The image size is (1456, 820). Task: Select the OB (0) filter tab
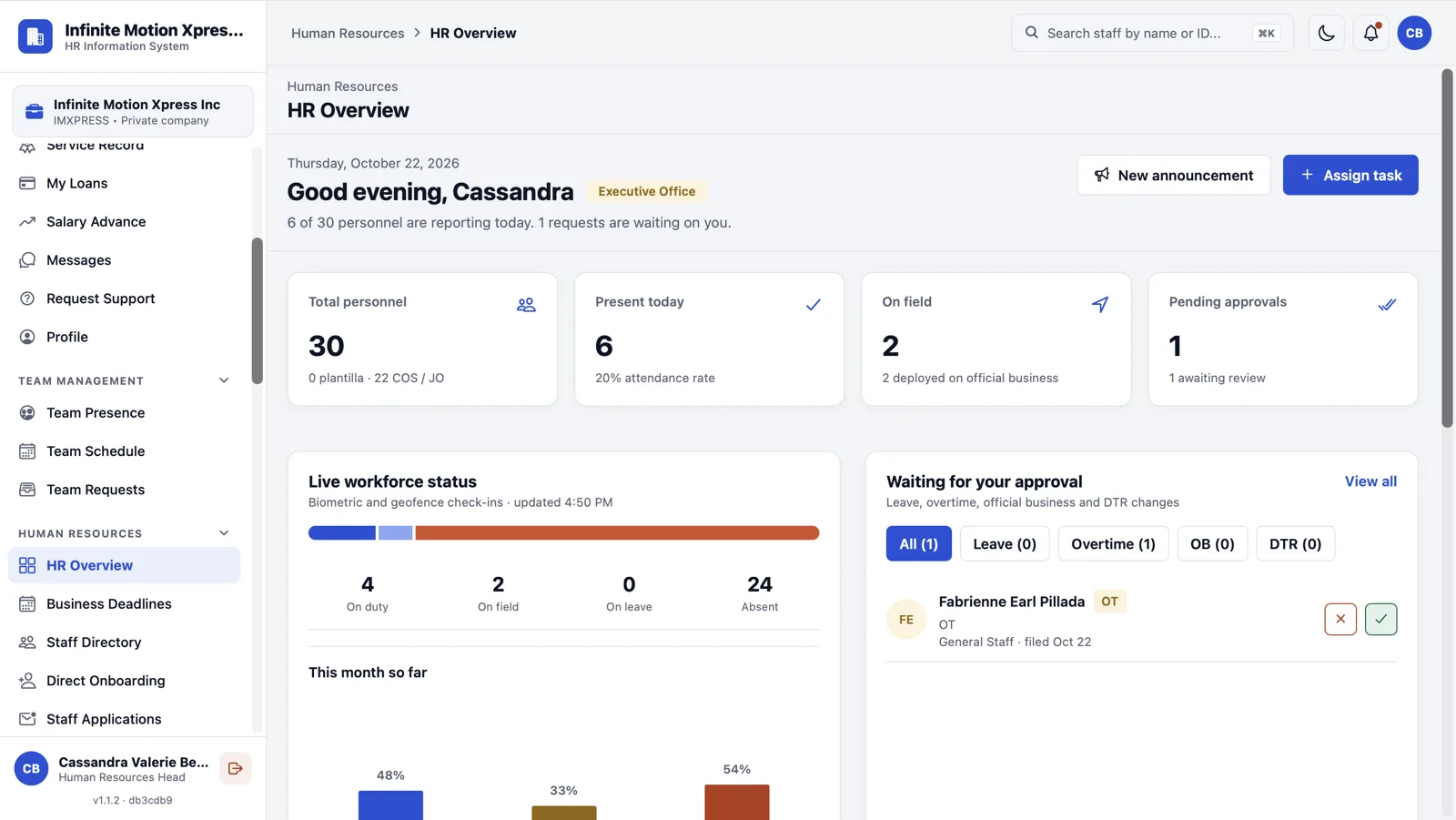point(1212,544)
